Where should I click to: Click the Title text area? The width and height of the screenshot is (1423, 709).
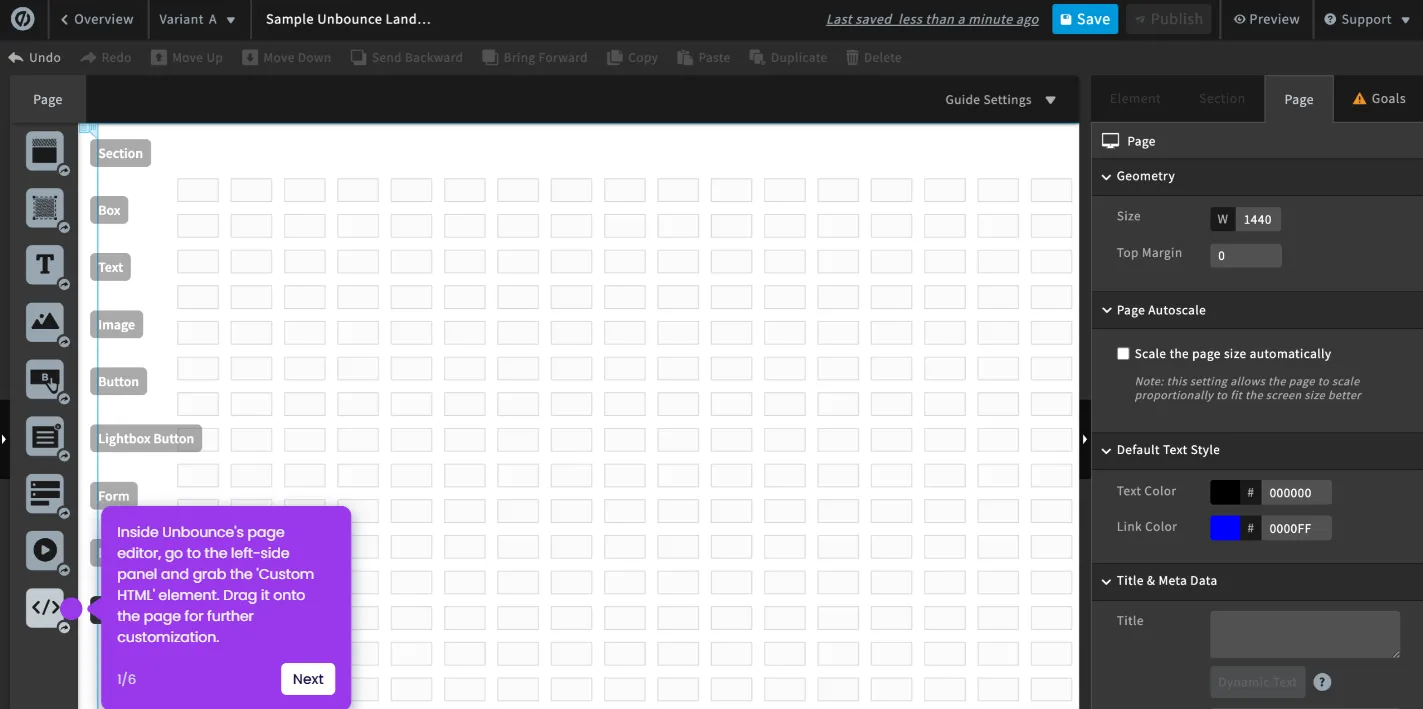(x=1305, y=635)
